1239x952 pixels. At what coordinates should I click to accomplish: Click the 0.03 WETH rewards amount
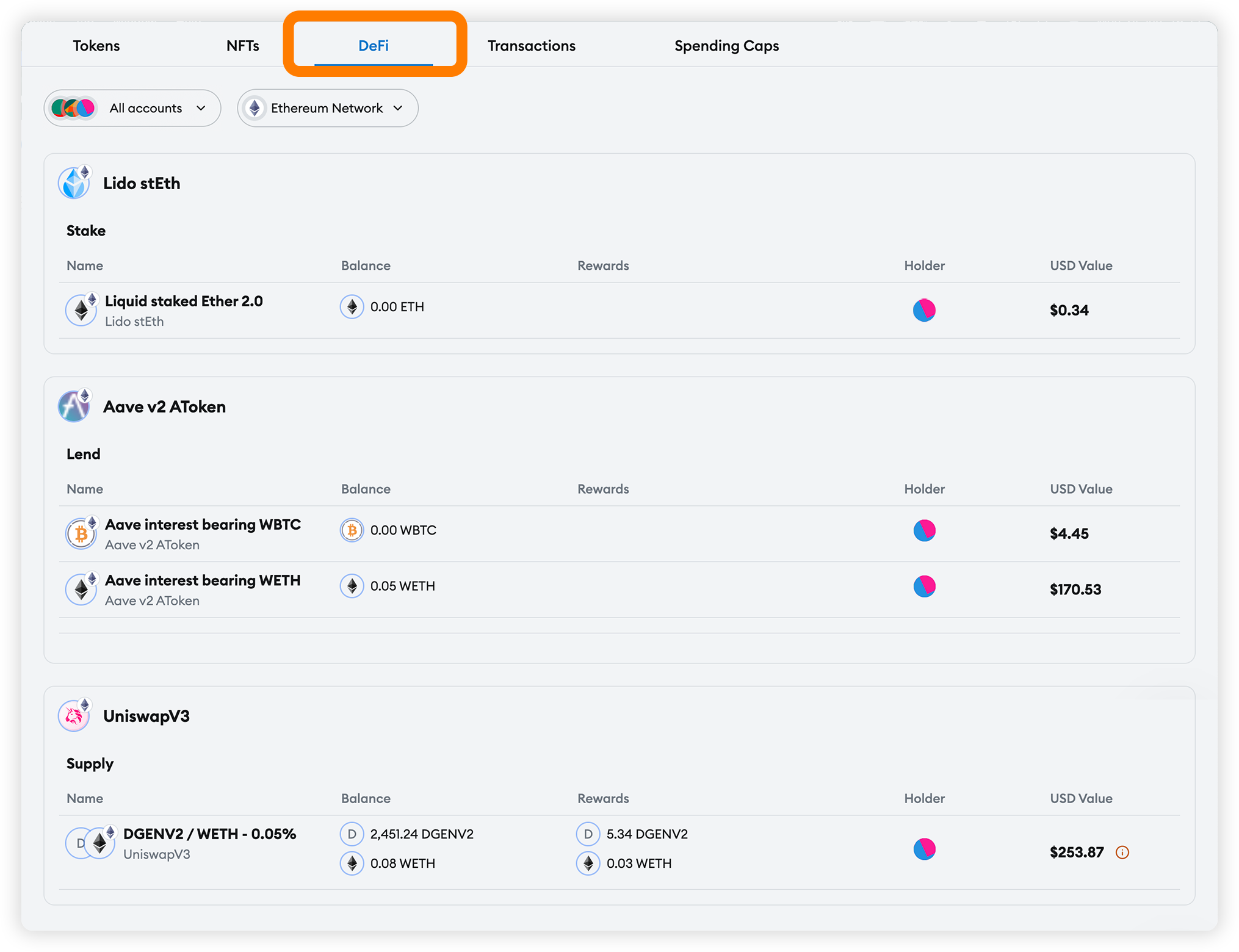[x=639, y=863]
